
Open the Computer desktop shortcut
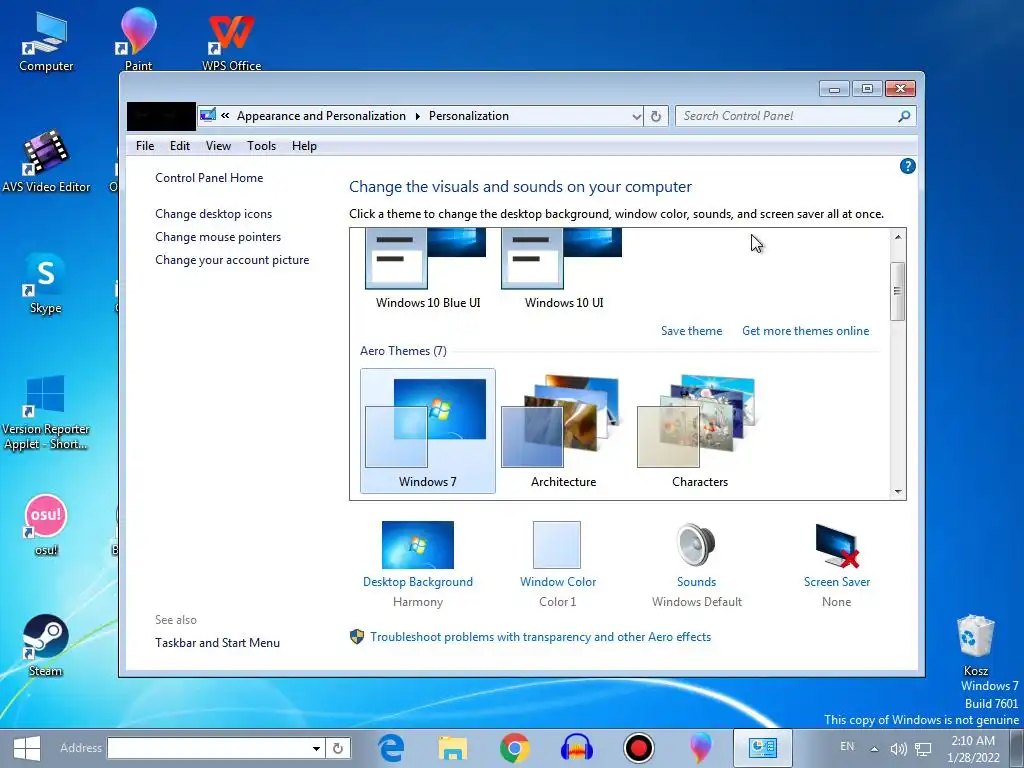coord(46,40)
